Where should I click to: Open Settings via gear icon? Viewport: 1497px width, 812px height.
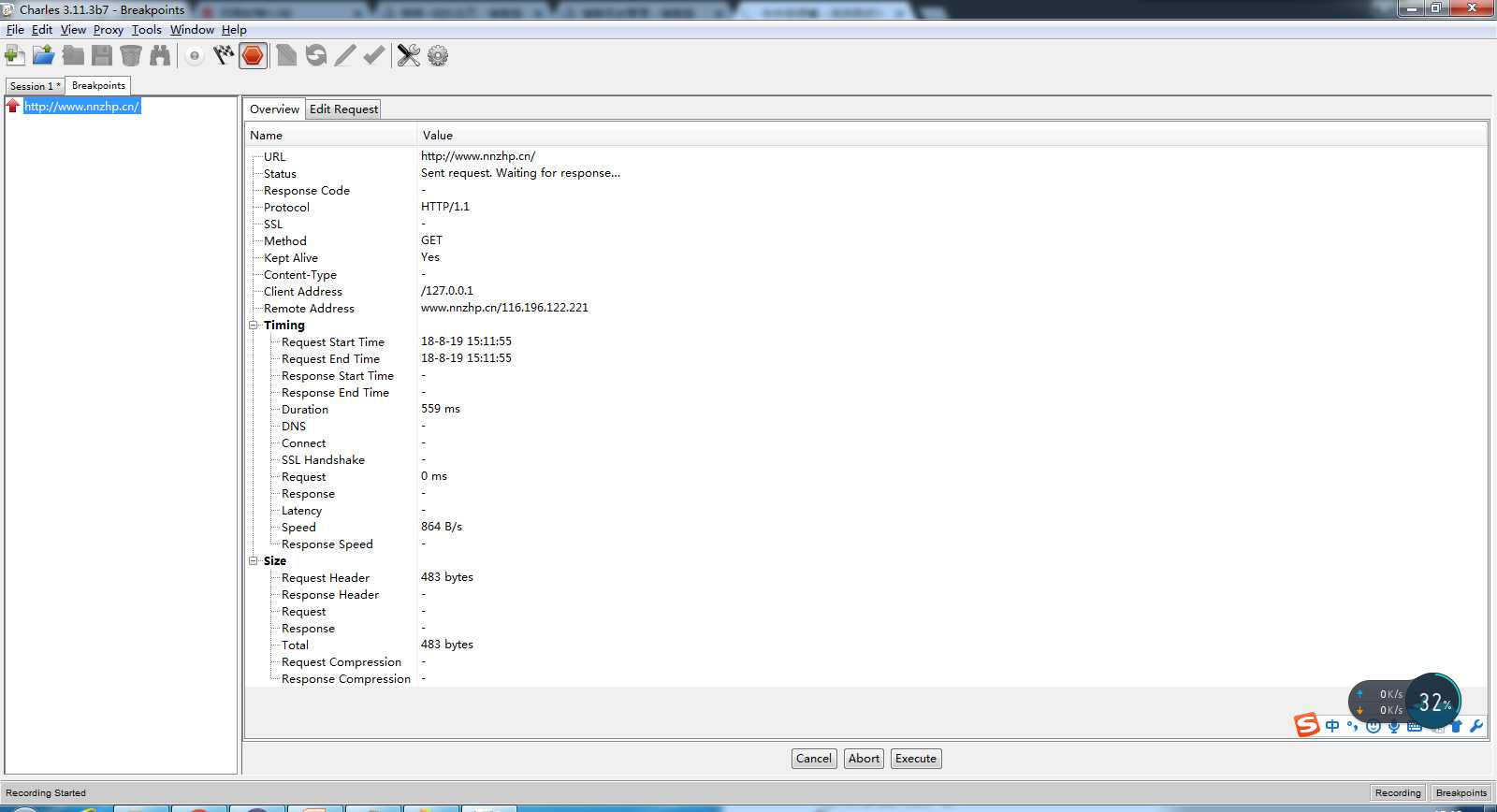[x=438, y=55]
